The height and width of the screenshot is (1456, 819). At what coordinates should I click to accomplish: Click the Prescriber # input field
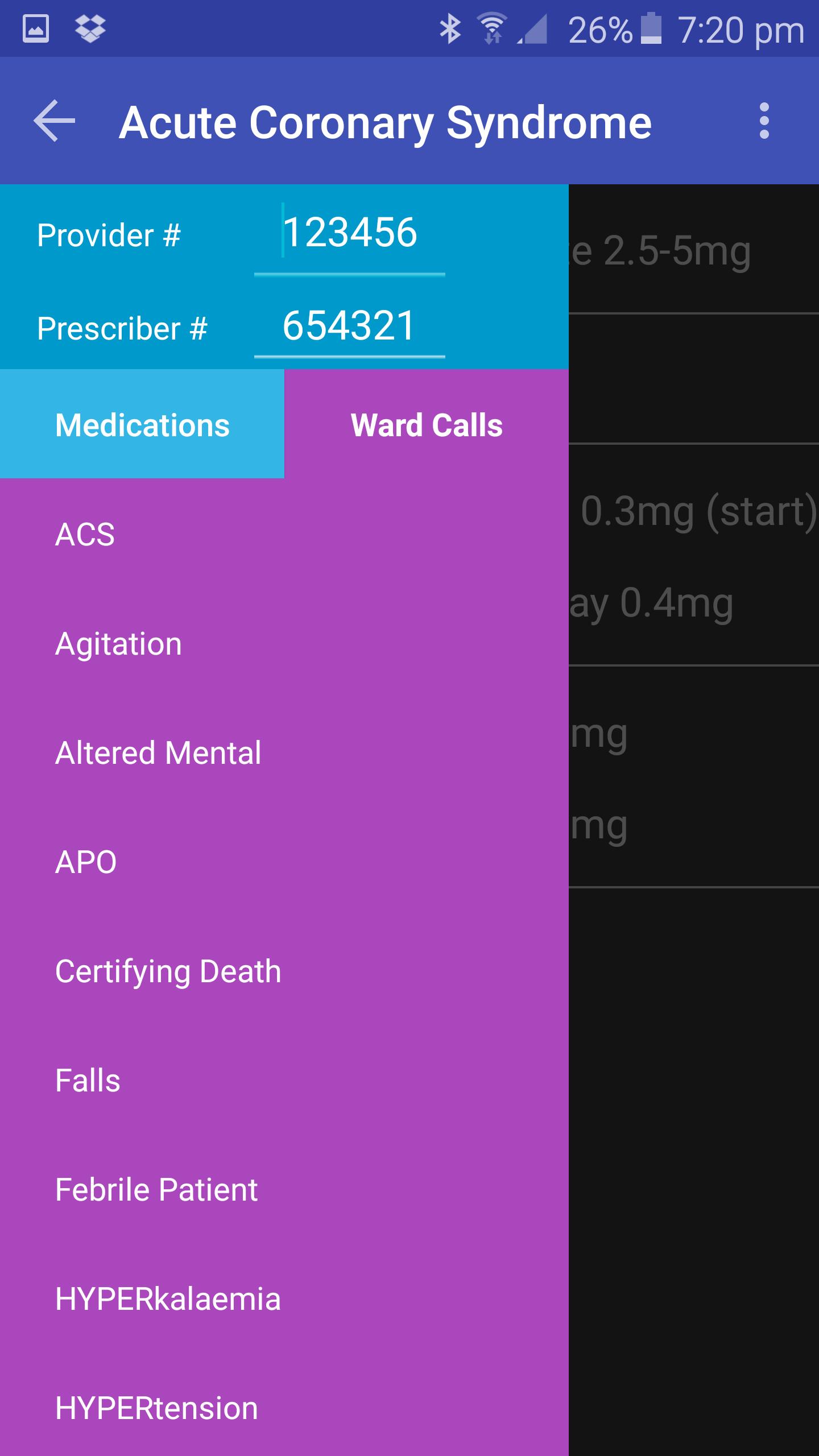[349, 326]
